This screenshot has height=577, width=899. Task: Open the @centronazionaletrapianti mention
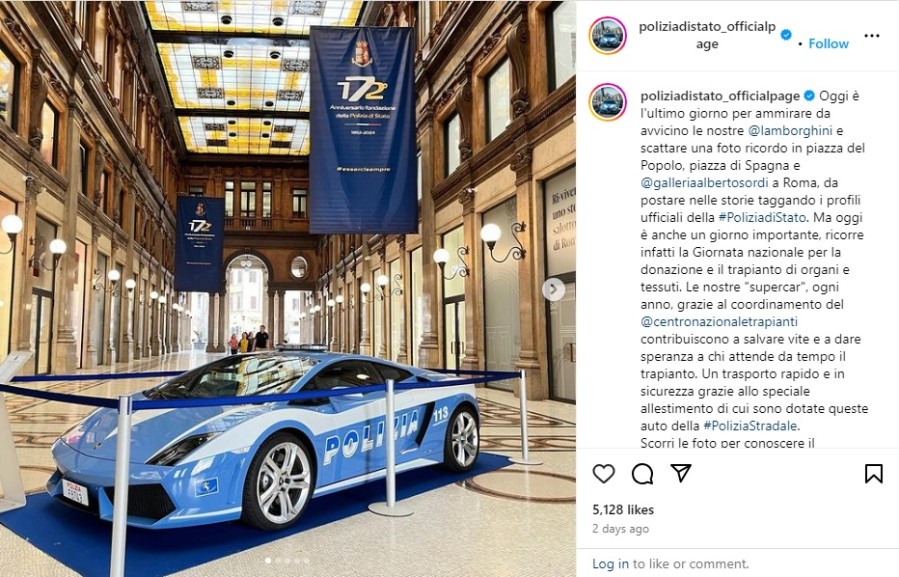[x=719, y=322]
